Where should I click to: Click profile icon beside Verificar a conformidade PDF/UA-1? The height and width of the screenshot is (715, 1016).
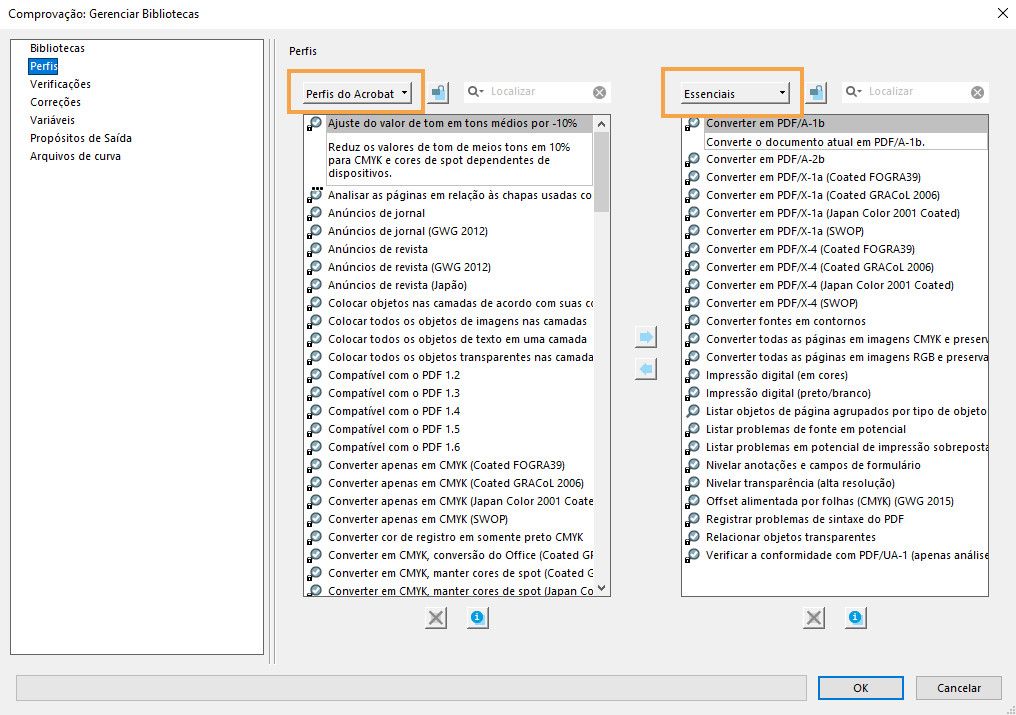[693, 555]
